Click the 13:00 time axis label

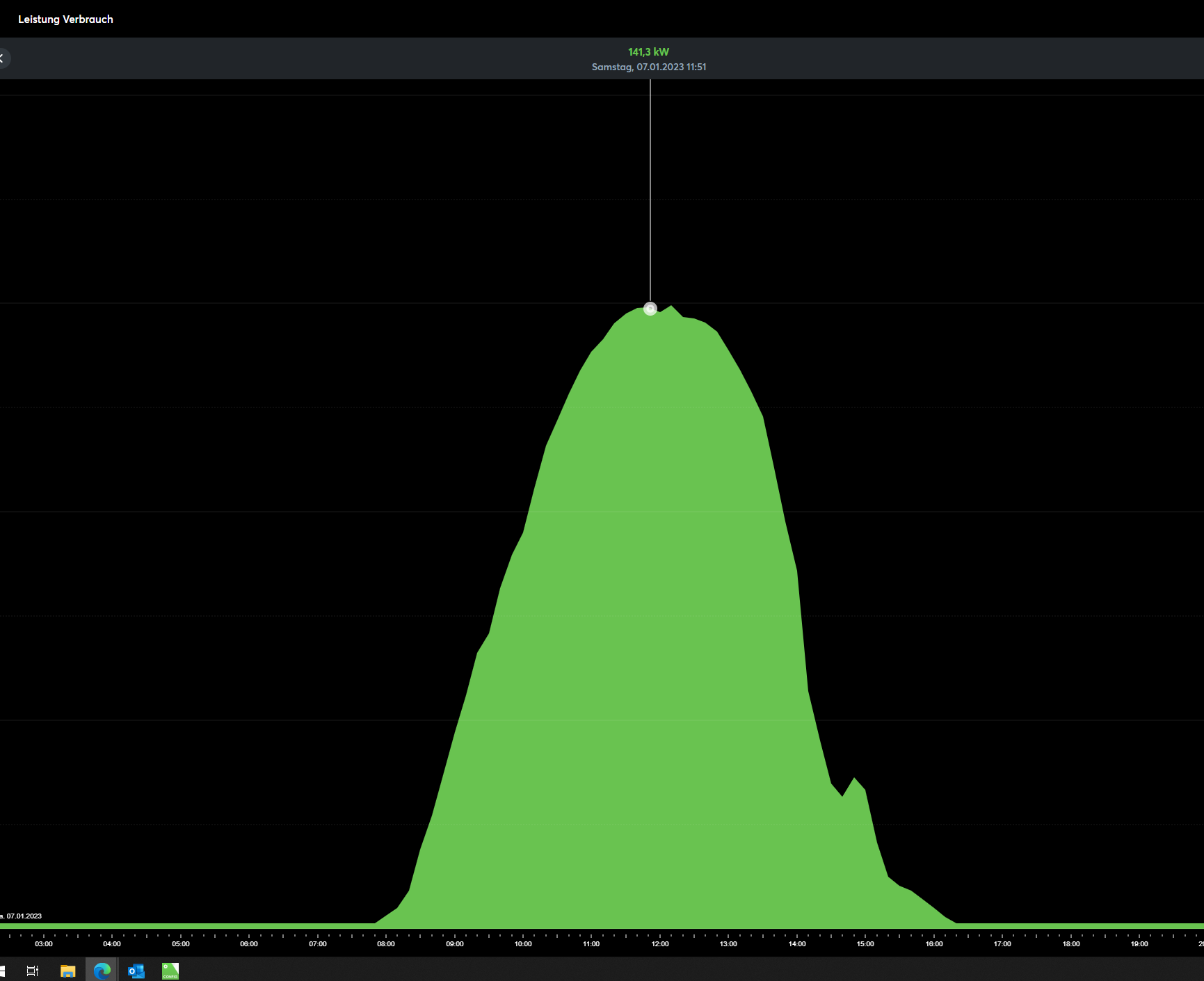pos(728,944)
